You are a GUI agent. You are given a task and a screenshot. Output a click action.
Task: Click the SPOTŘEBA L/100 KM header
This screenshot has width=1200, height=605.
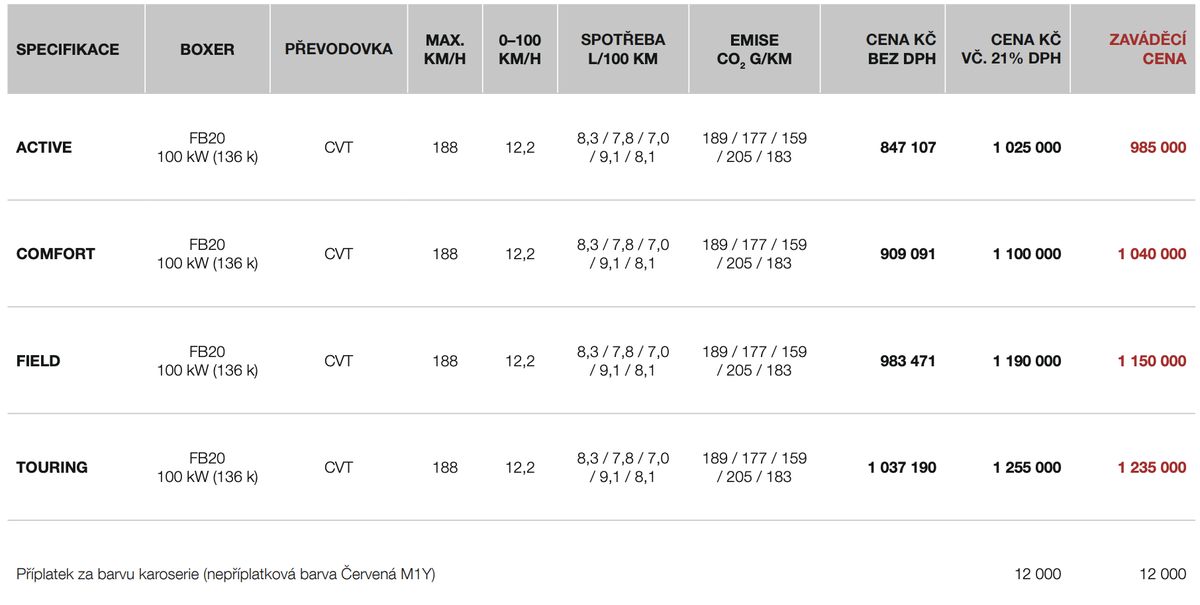point(623,49)
